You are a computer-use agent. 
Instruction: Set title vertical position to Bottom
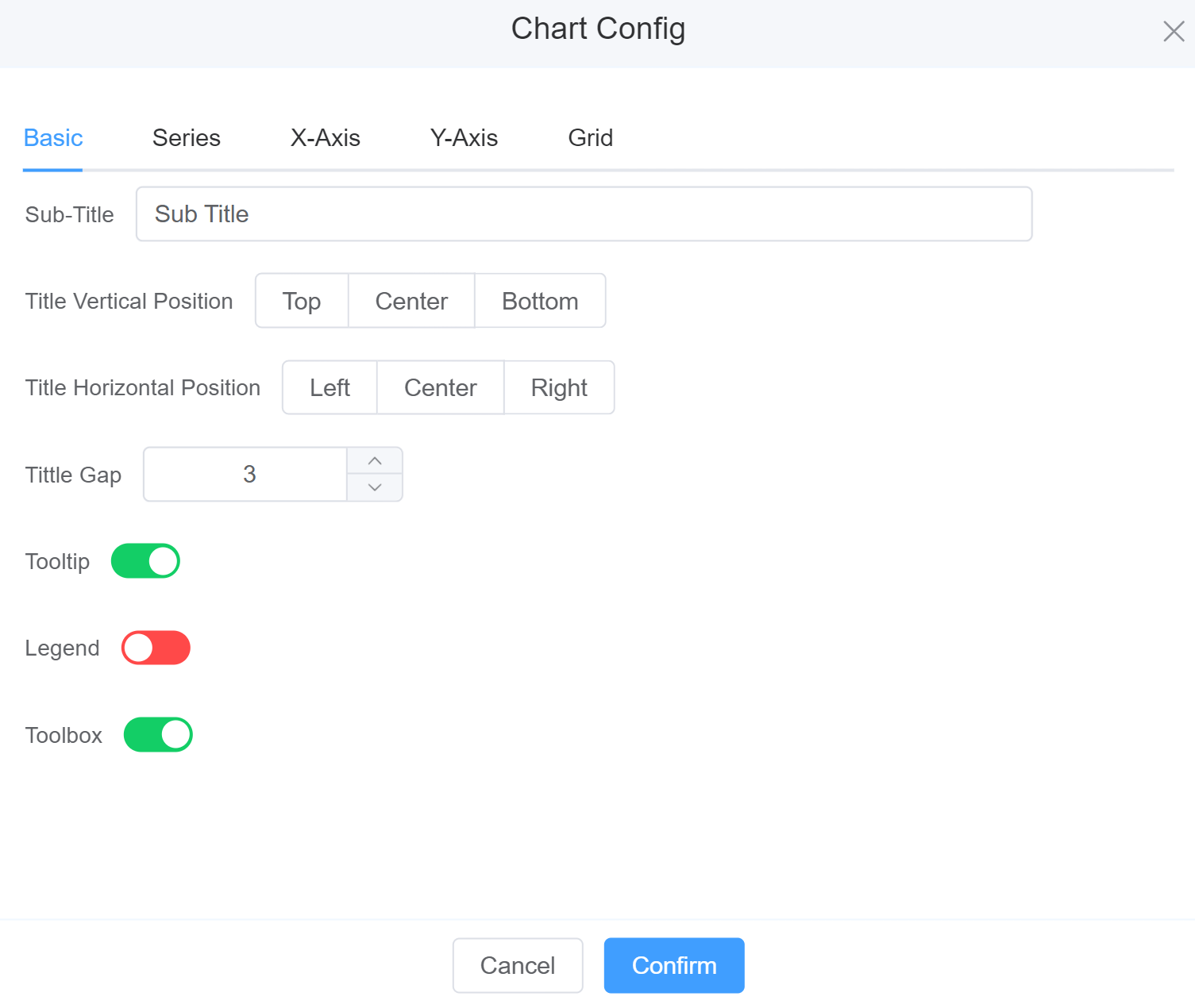click(540, 301)
